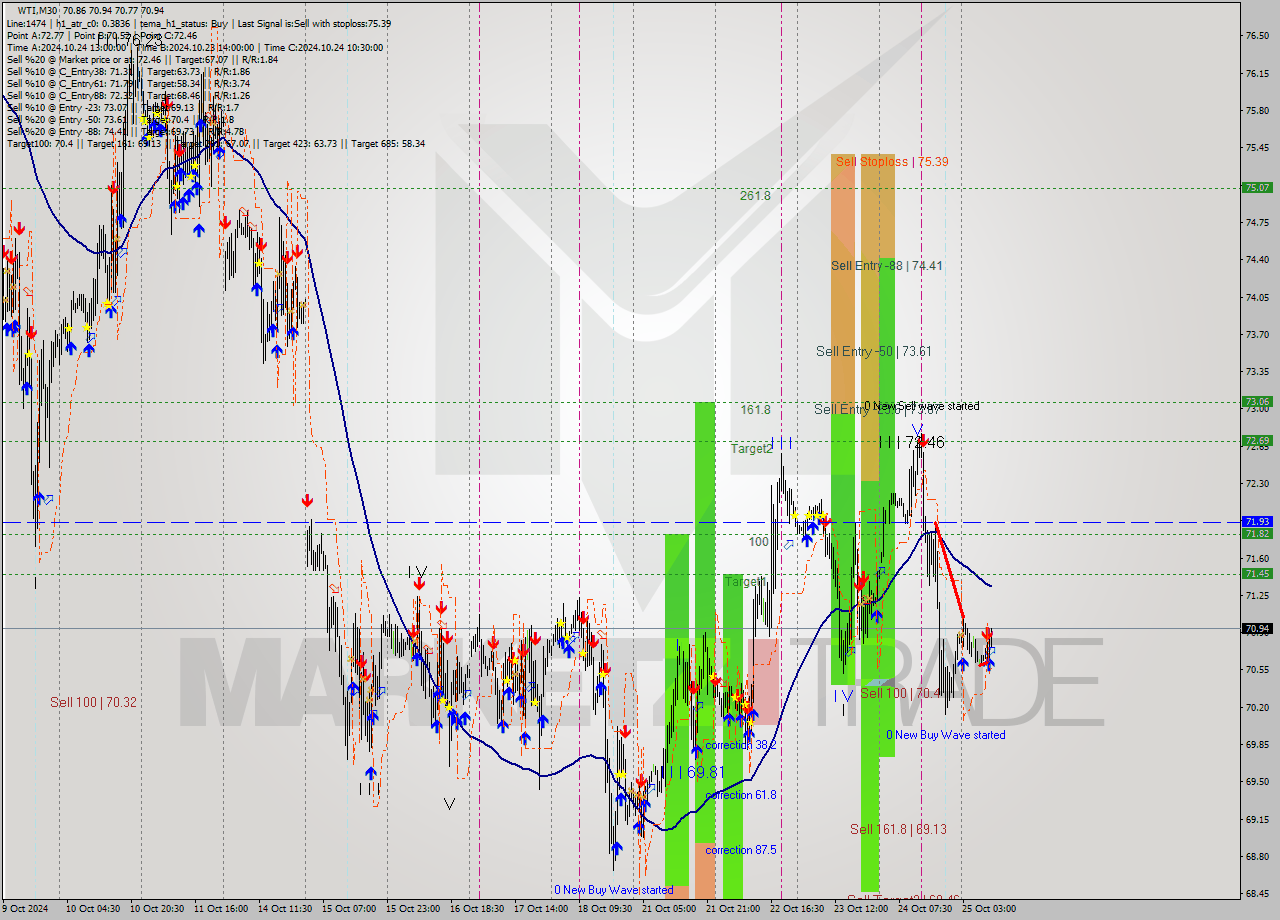
Task: Click the blue 71.93 price tag
Action: coord(1256,521)
